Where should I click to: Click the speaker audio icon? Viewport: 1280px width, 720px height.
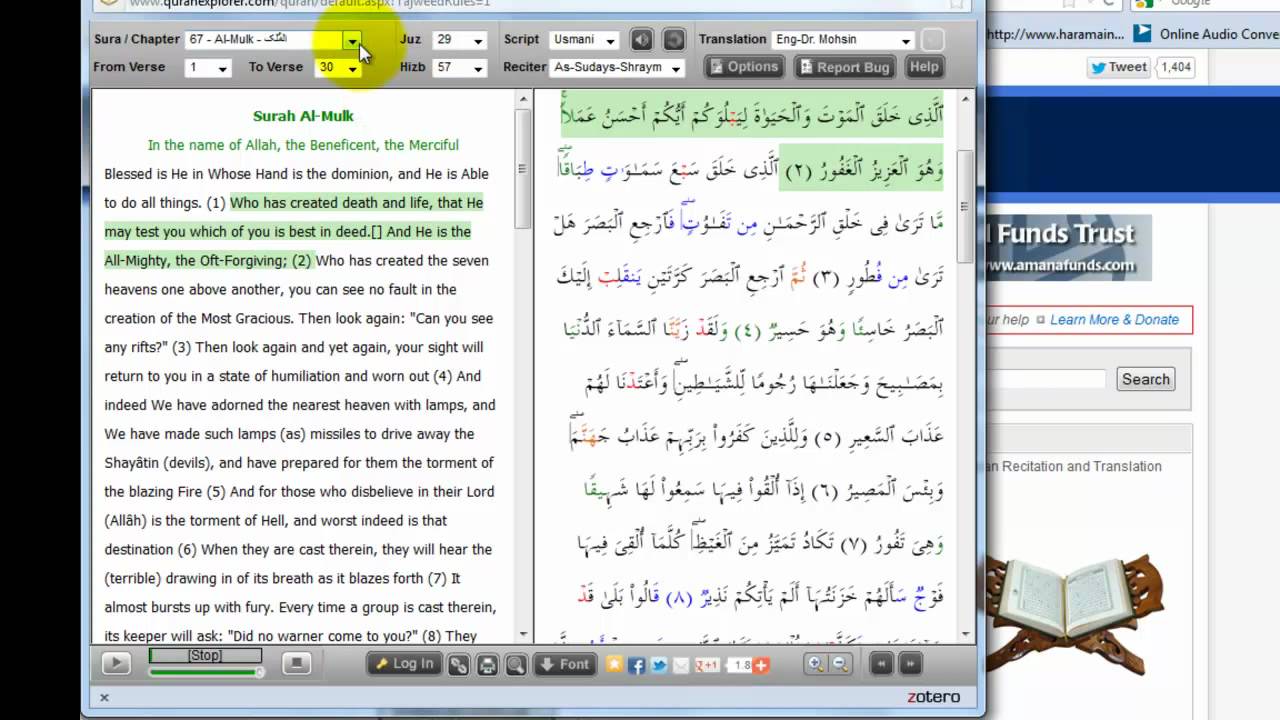642,40
